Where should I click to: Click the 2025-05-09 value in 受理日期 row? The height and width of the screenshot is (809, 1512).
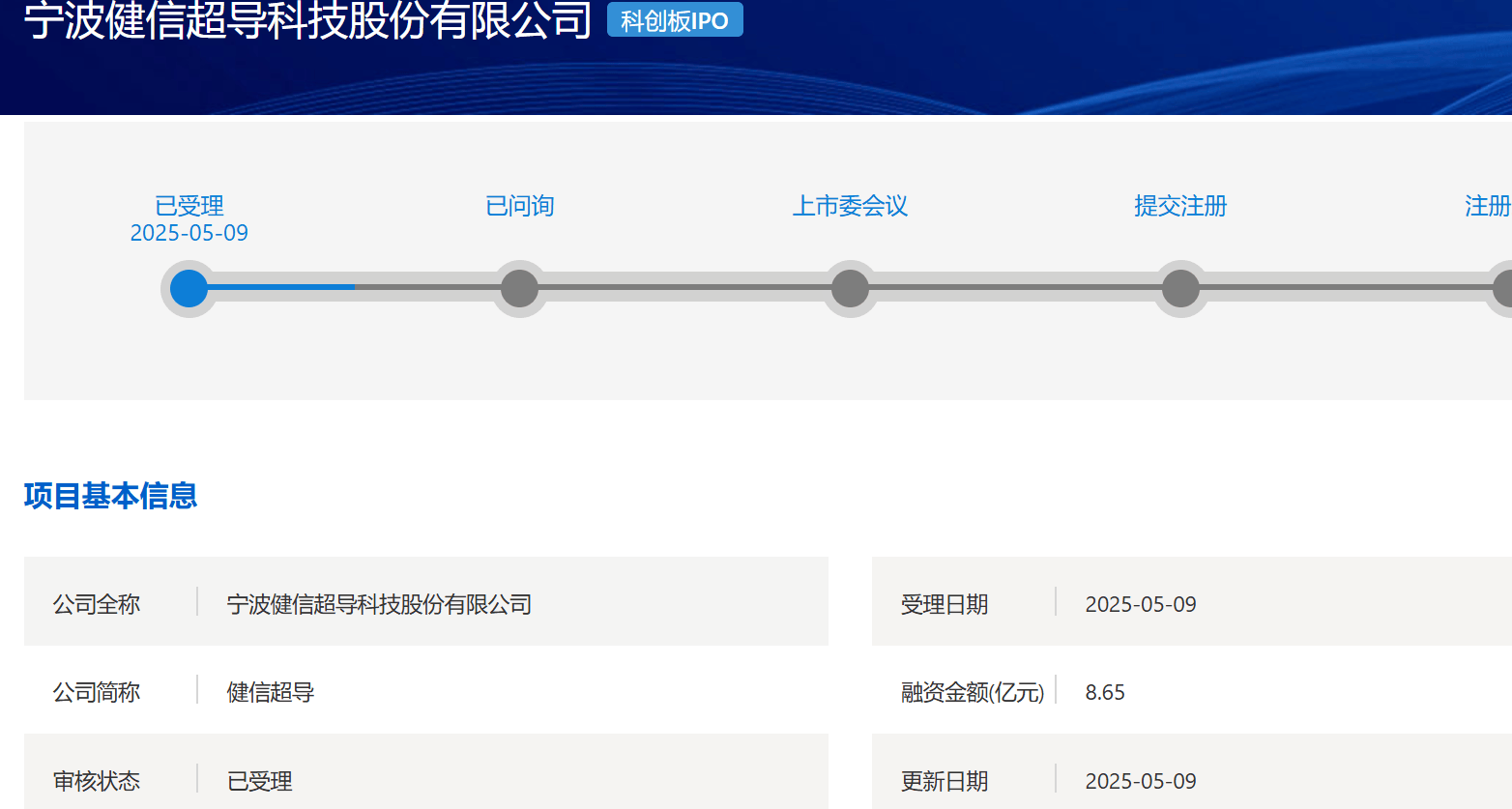[1141, 604]
